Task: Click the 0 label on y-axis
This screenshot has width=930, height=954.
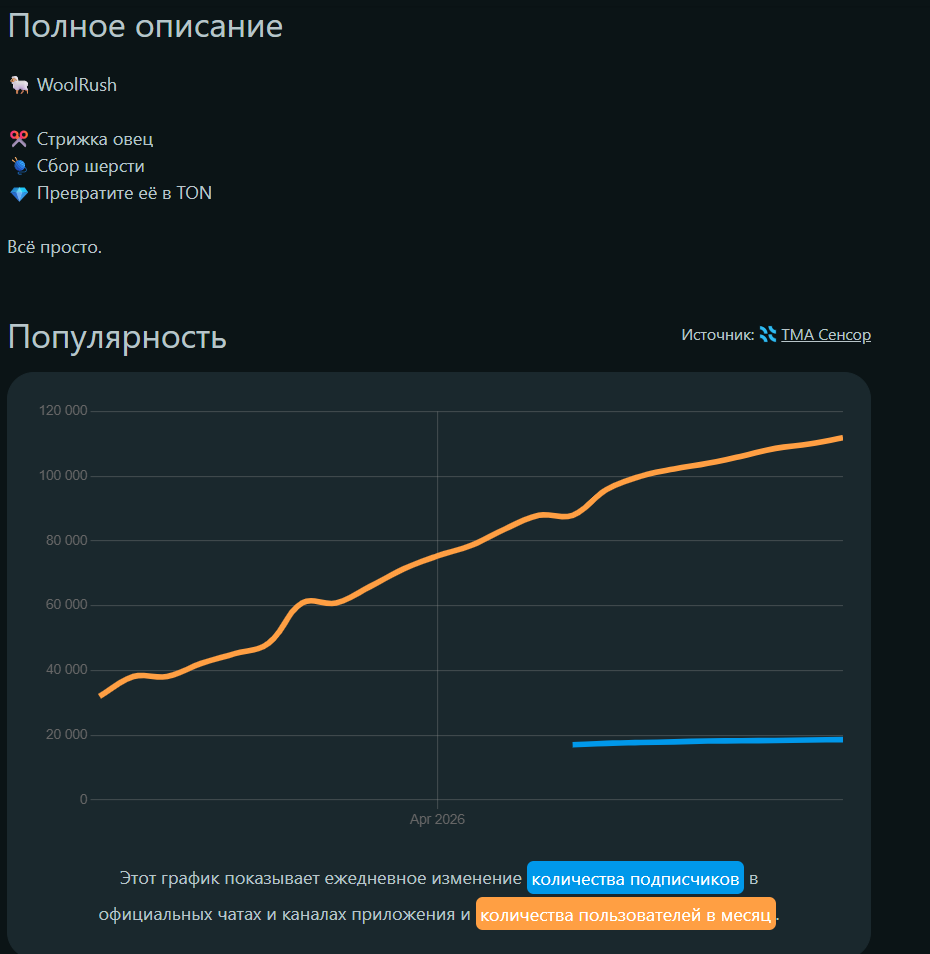Action: [x=83, y=799]
